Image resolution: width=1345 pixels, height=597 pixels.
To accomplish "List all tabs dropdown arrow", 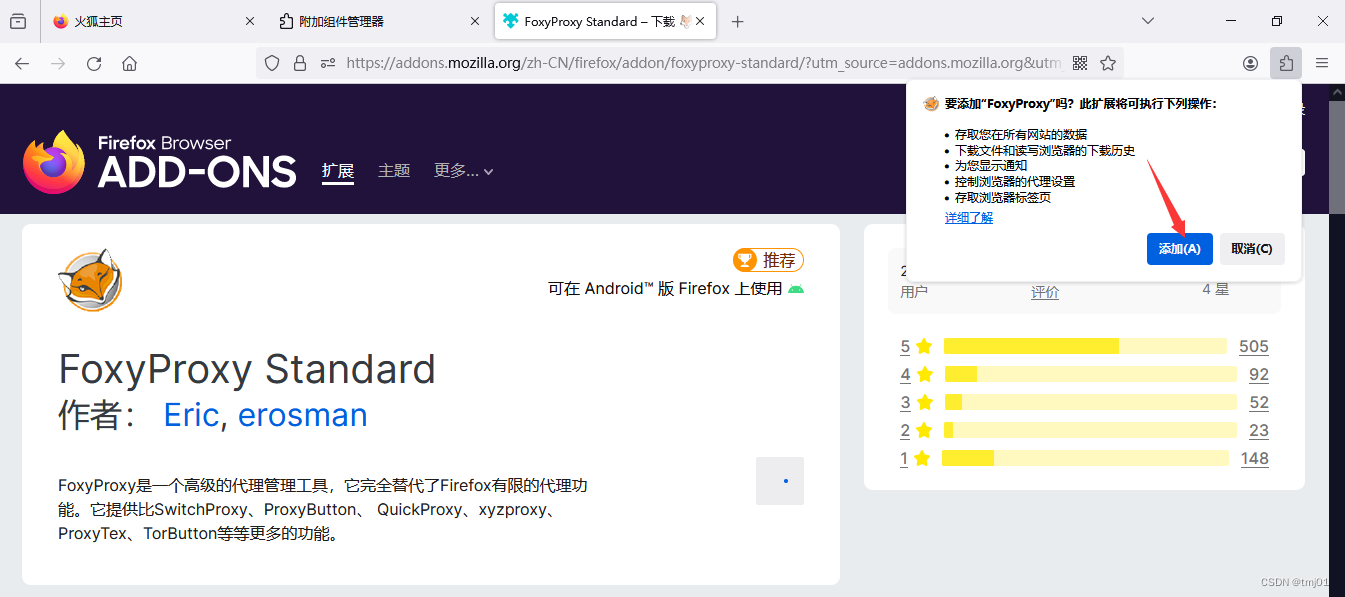I will (x=1148, y=21).
